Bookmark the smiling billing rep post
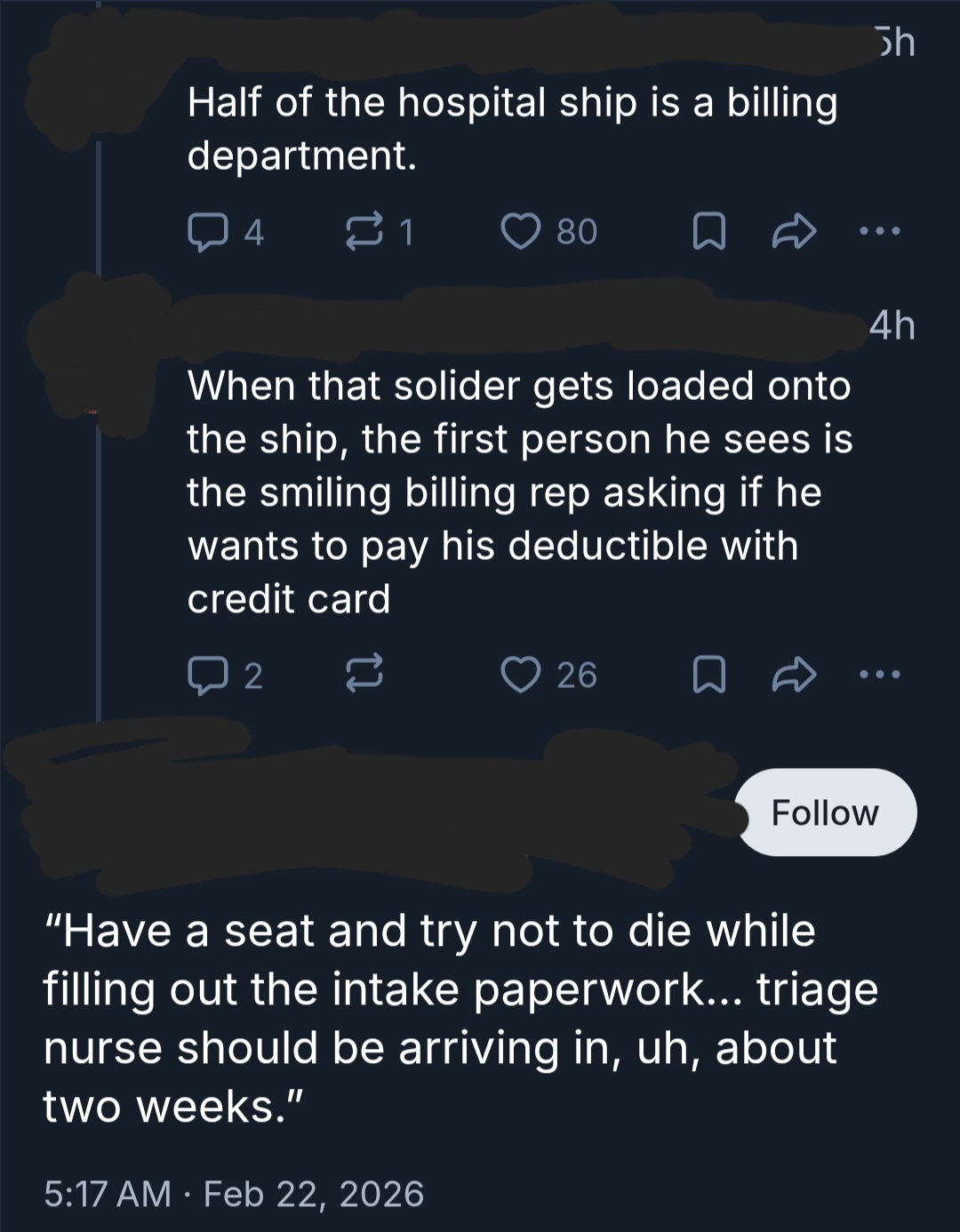The image size is (960, 1232). 708,676
